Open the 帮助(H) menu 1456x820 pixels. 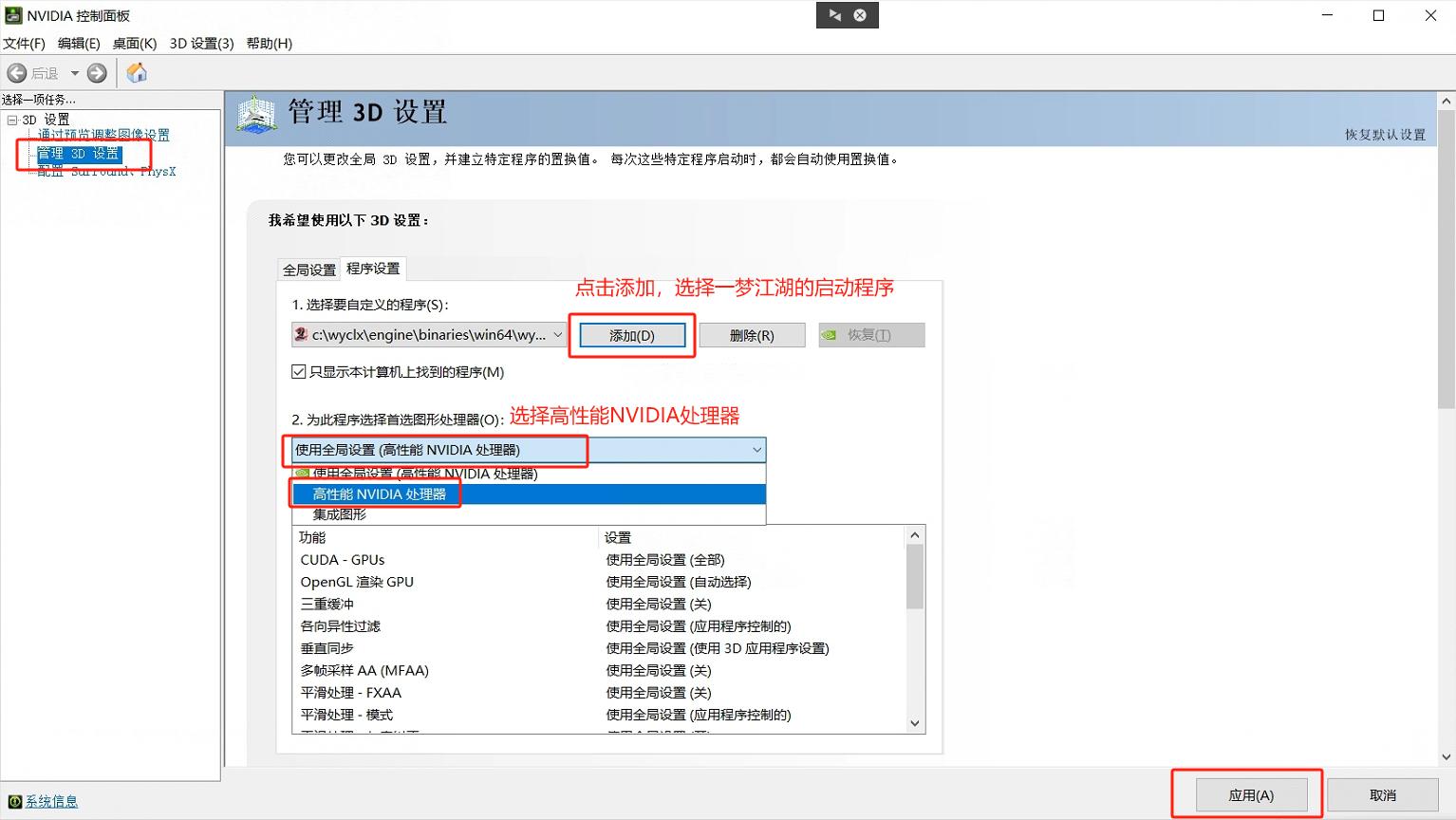[270, 44]
